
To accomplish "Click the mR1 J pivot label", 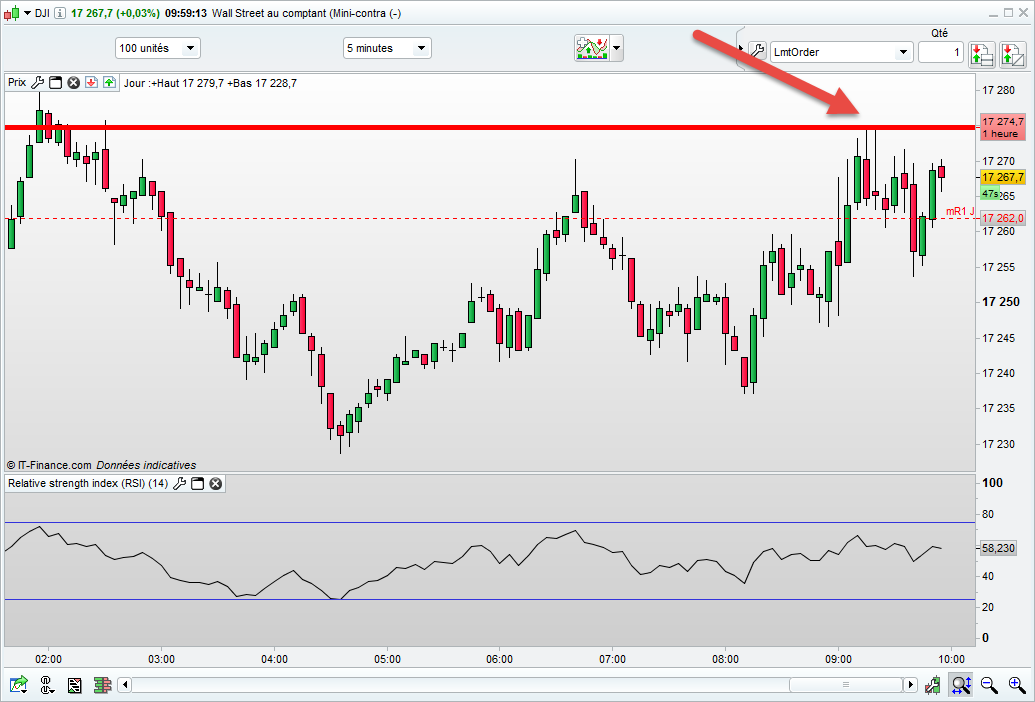I will (x=960, y=211).
